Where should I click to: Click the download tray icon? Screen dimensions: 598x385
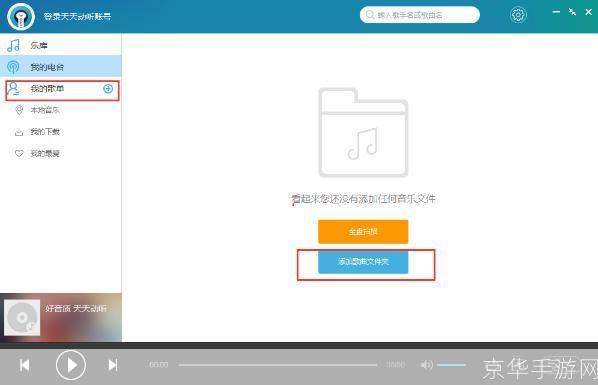click(19, 132)
